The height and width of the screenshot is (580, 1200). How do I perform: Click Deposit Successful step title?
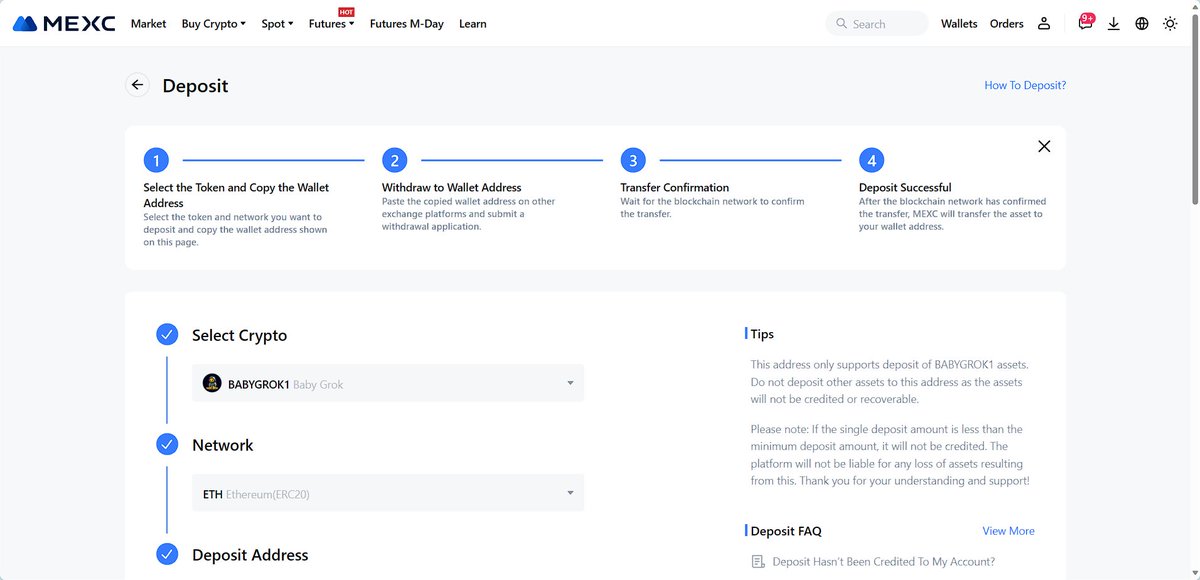click(905, 187)
